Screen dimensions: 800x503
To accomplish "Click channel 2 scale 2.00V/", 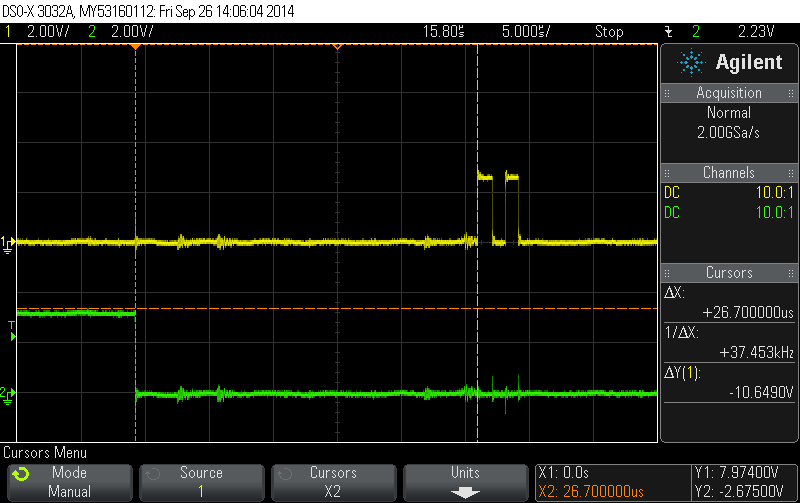I will click(132, 32).
